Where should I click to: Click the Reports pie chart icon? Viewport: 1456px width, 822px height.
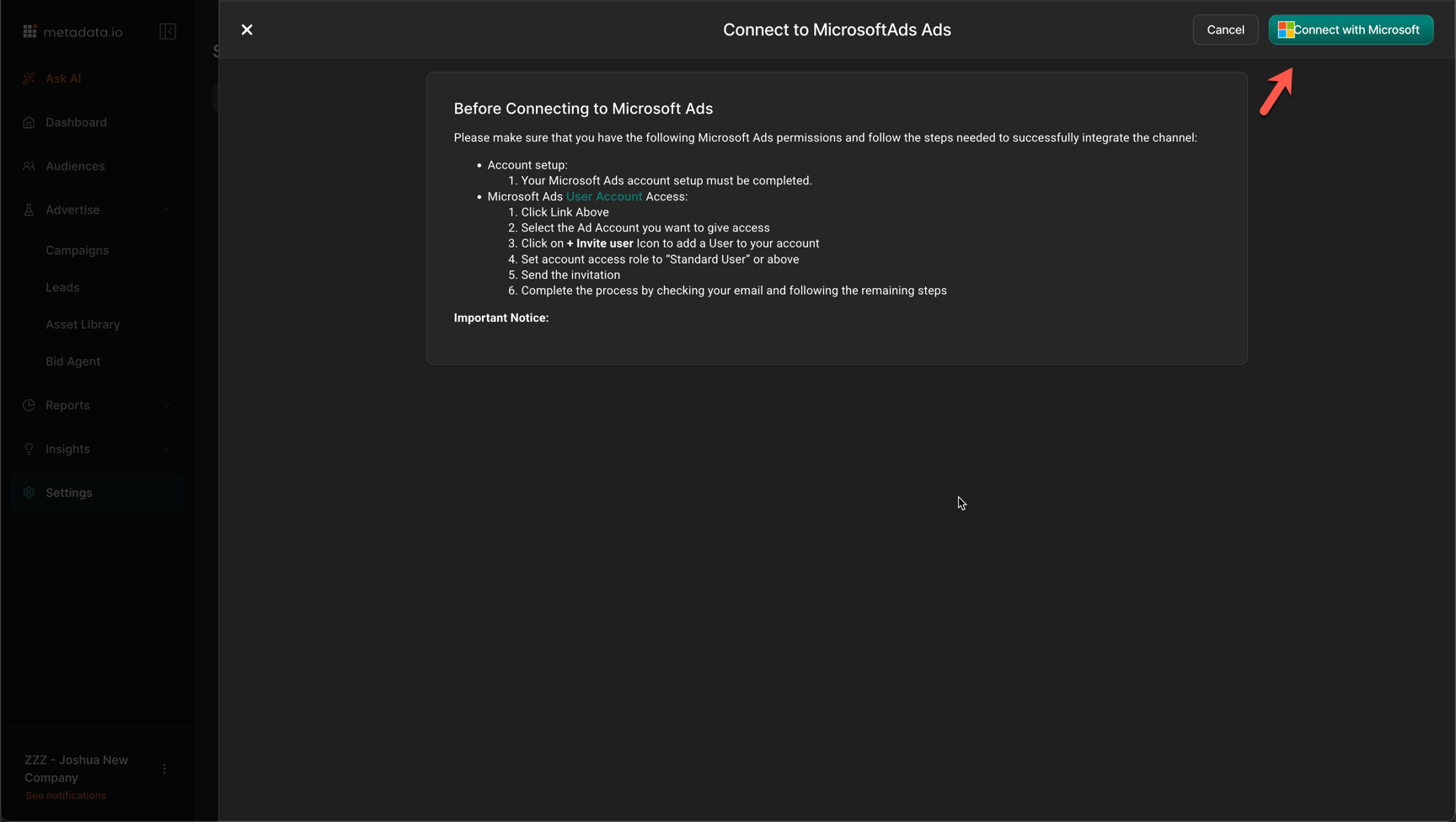click(x=29, y=405)
